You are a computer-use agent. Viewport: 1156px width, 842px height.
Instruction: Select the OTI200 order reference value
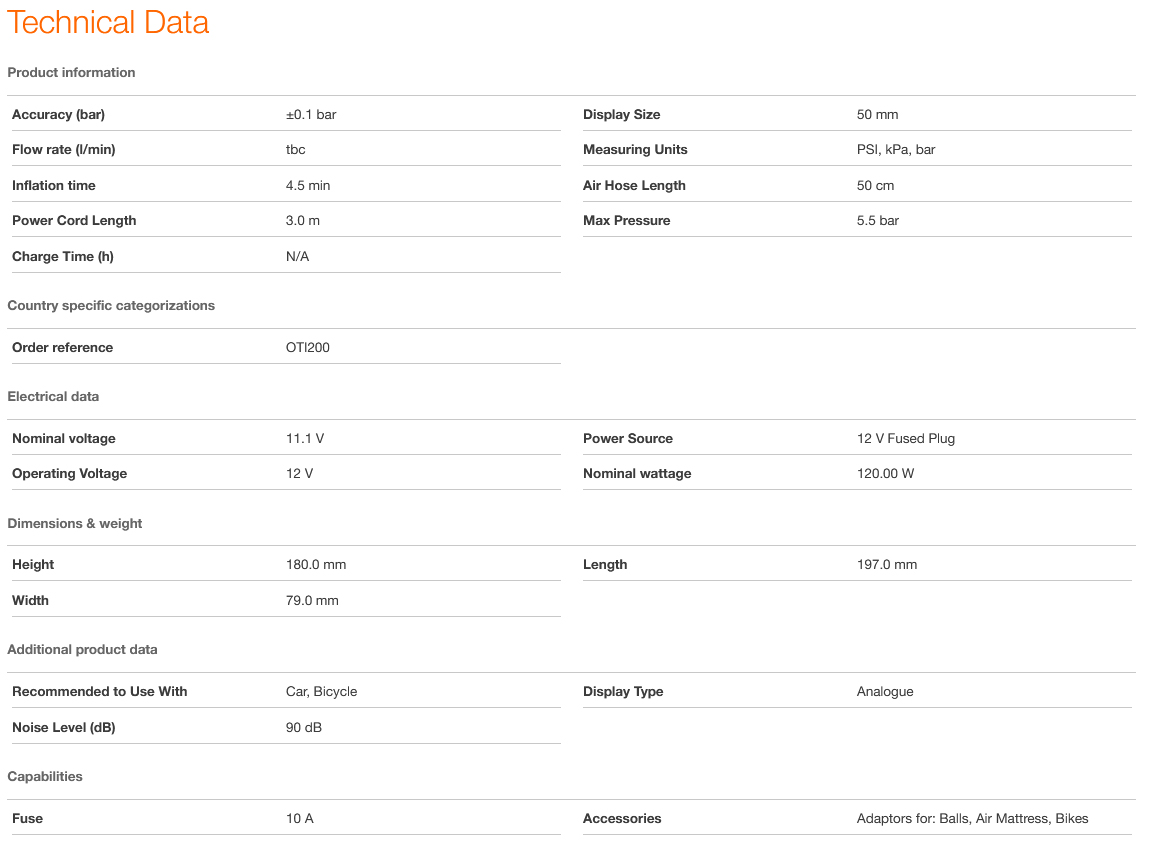(308, 348)
